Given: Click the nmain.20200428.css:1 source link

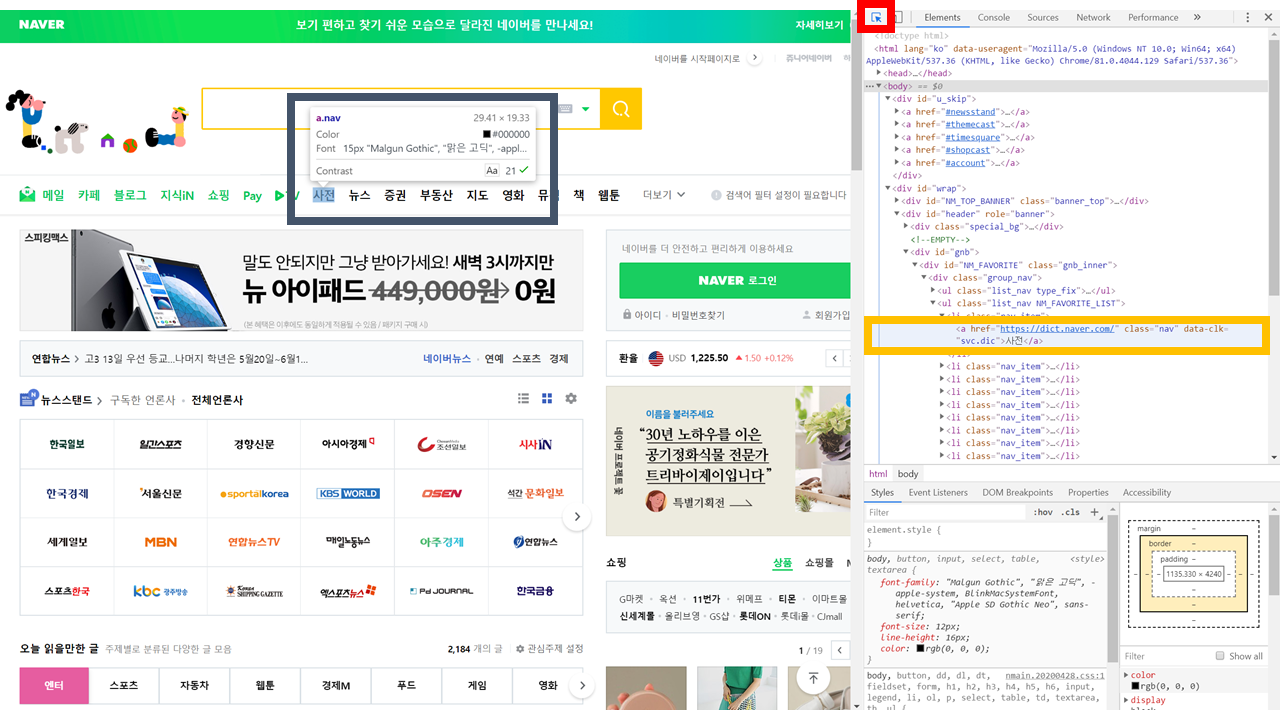Looking at the screenshot, I should pos(1057,675).
